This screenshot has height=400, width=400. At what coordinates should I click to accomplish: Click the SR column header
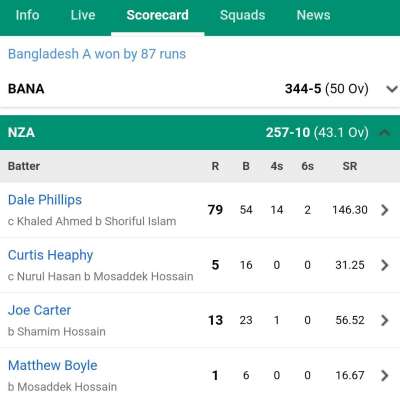pos(350,166)
